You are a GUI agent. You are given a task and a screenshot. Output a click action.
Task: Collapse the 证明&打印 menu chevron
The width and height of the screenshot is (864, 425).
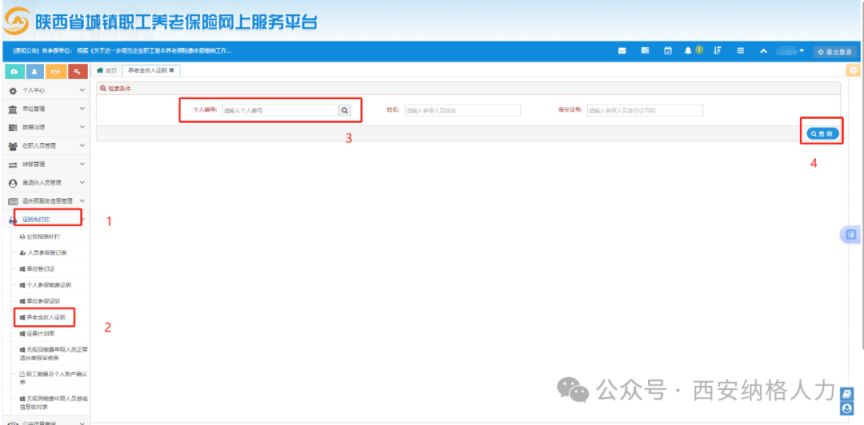pos(83,219)
